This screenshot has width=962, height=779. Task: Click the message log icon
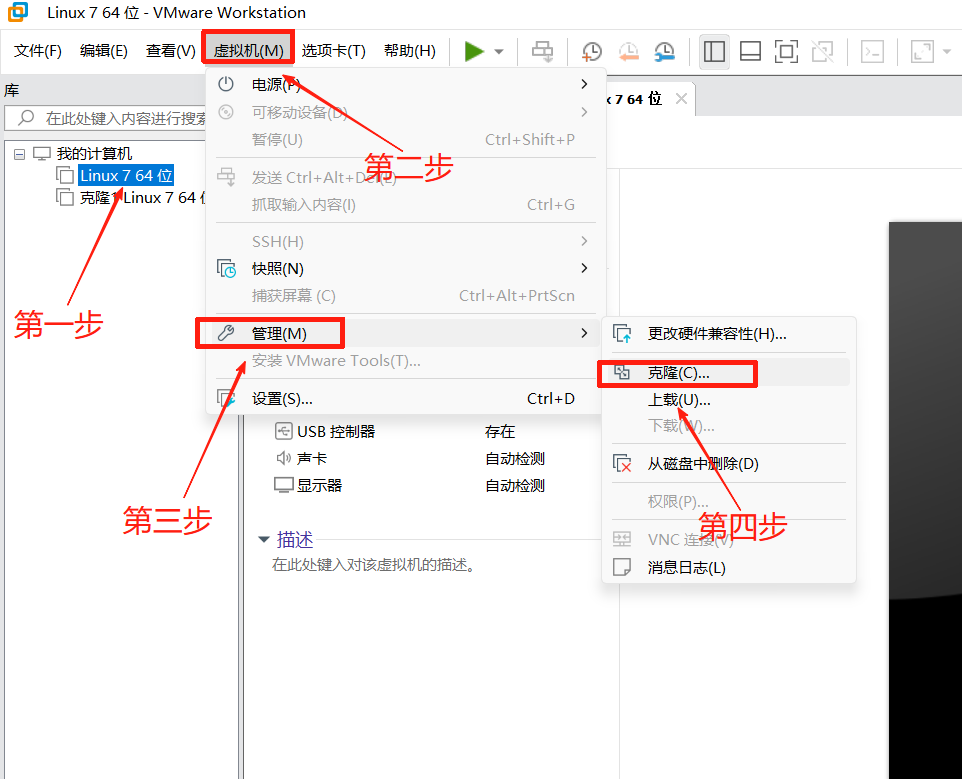pos(622,567)
